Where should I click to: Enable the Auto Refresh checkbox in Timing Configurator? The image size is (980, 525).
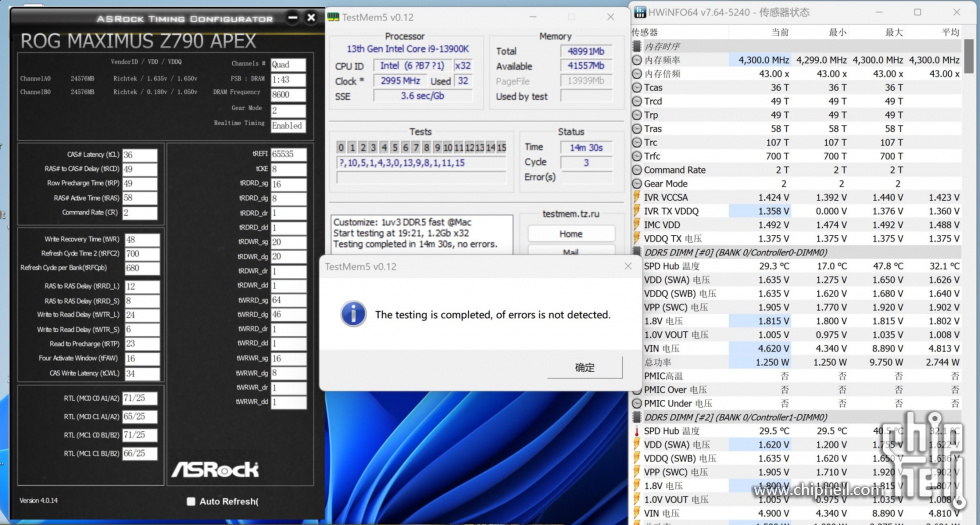[191, 501]
